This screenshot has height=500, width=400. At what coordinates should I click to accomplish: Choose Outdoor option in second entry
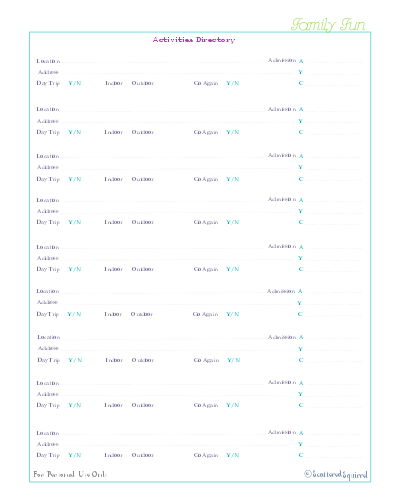click(x=143, y=132)
